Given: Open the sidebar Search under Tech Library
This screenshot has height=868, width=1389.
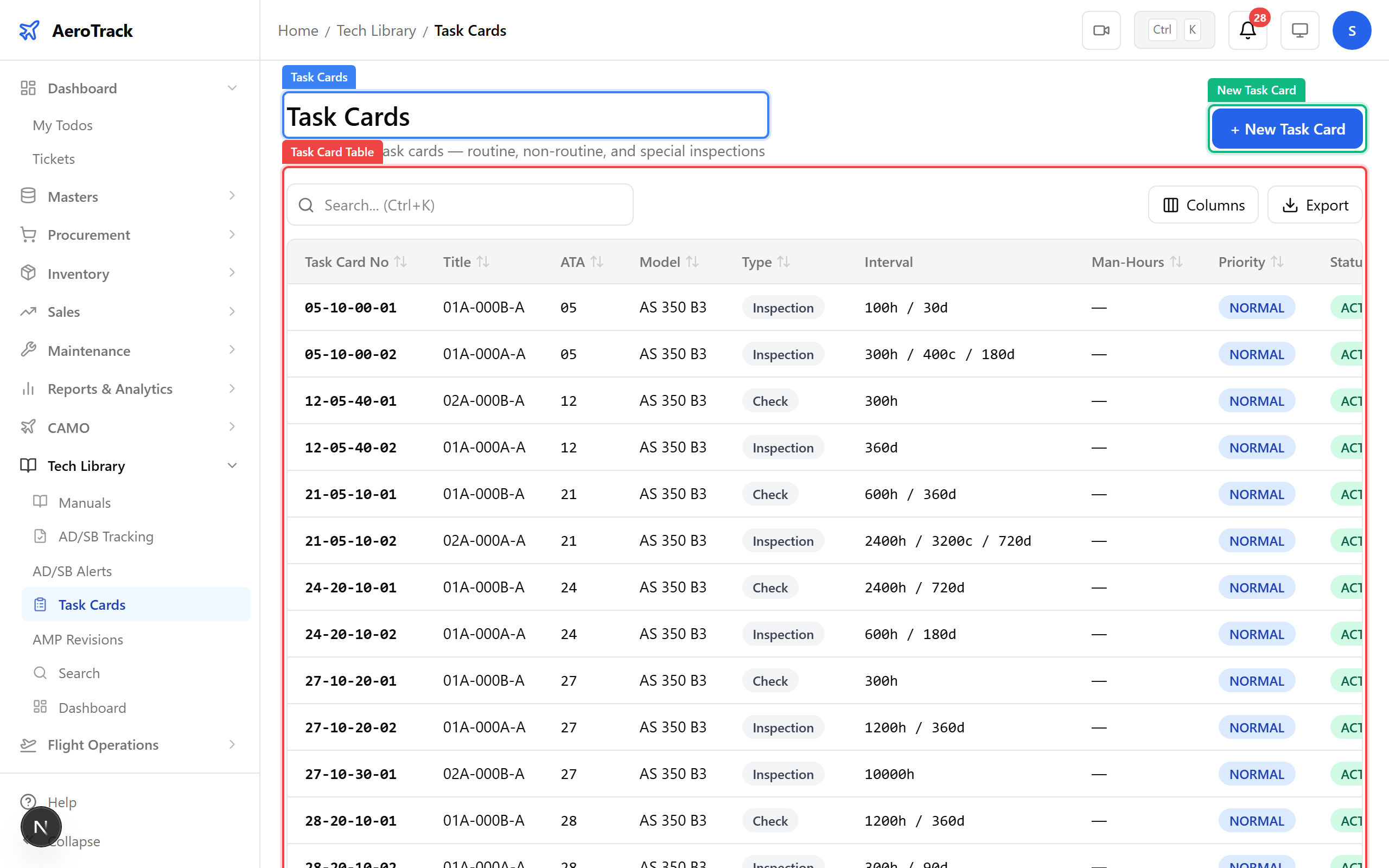Looking at the screenshot, I should (79, 673).
